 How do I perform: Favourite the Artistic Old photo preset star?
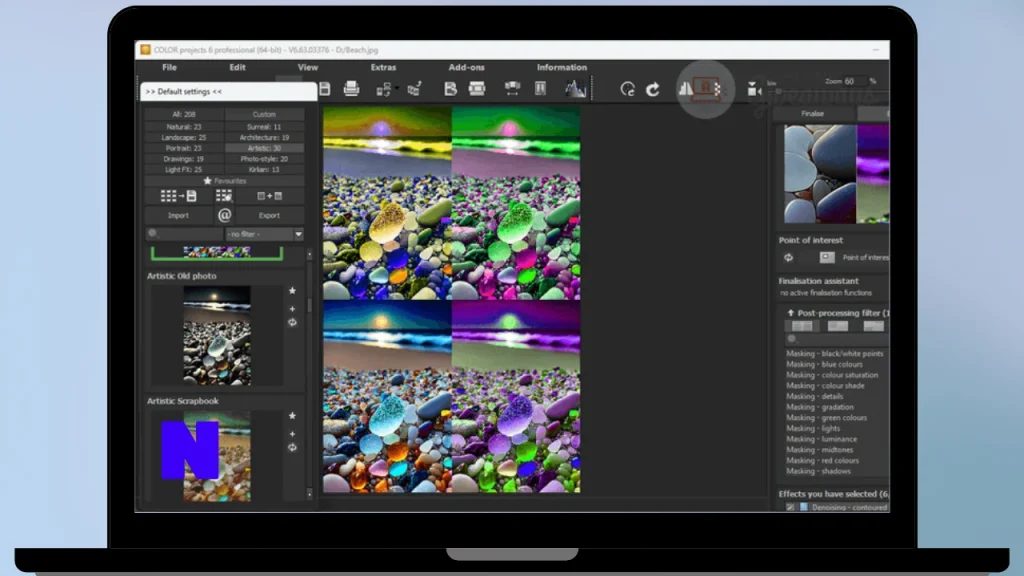click(293, 291)
